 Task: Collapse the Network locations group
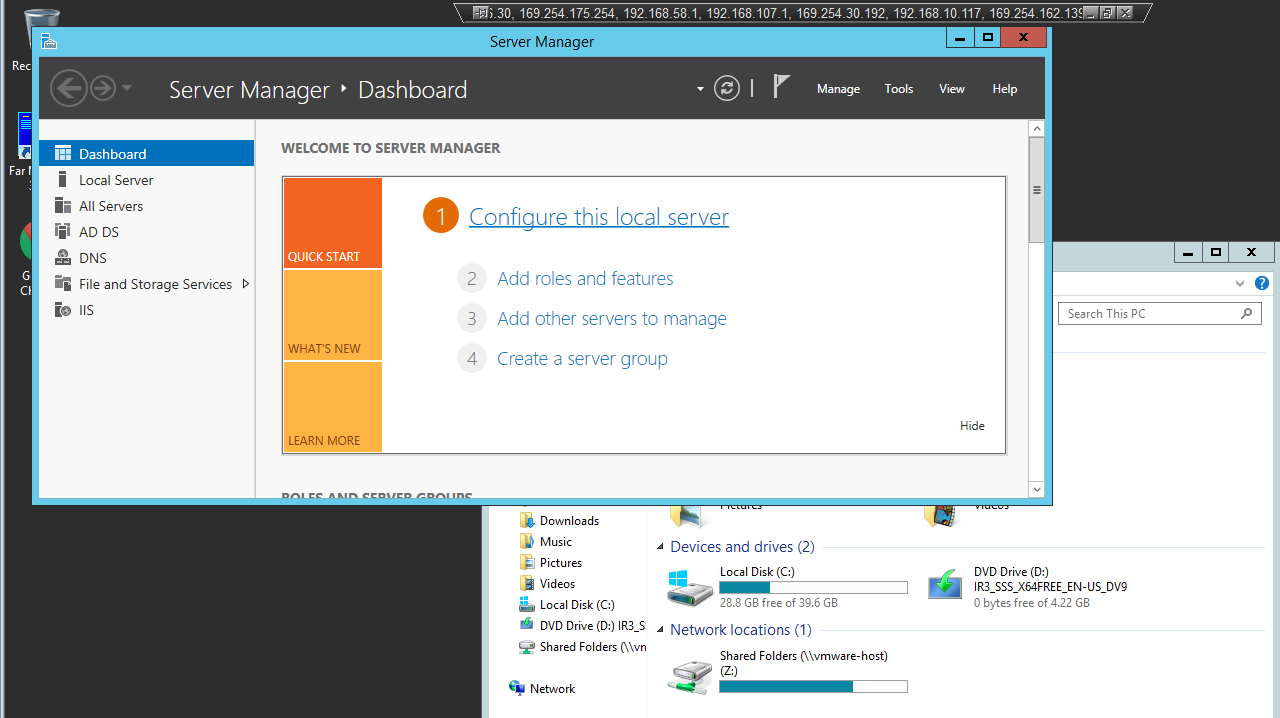(x=661, y=631)
